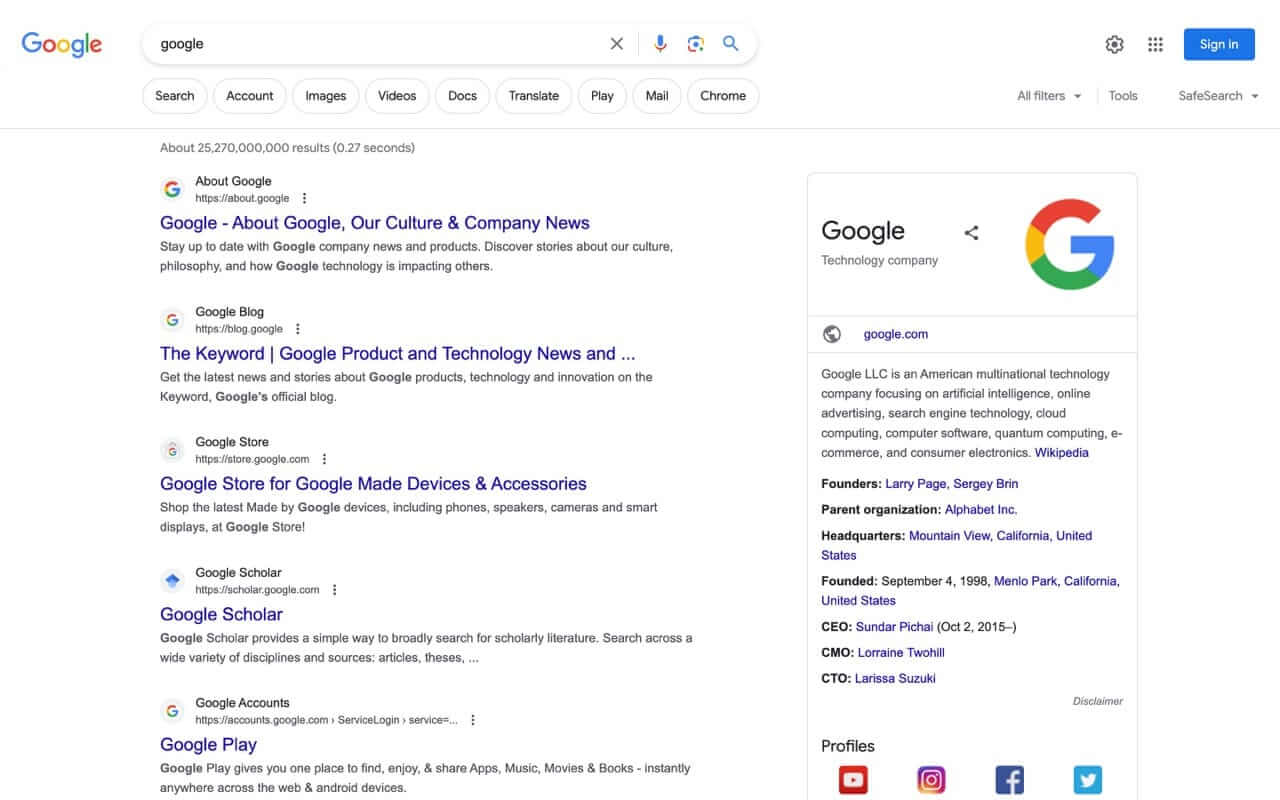Open Google's Twitter profile icon
The image size is (1280, 800).
1087,780
